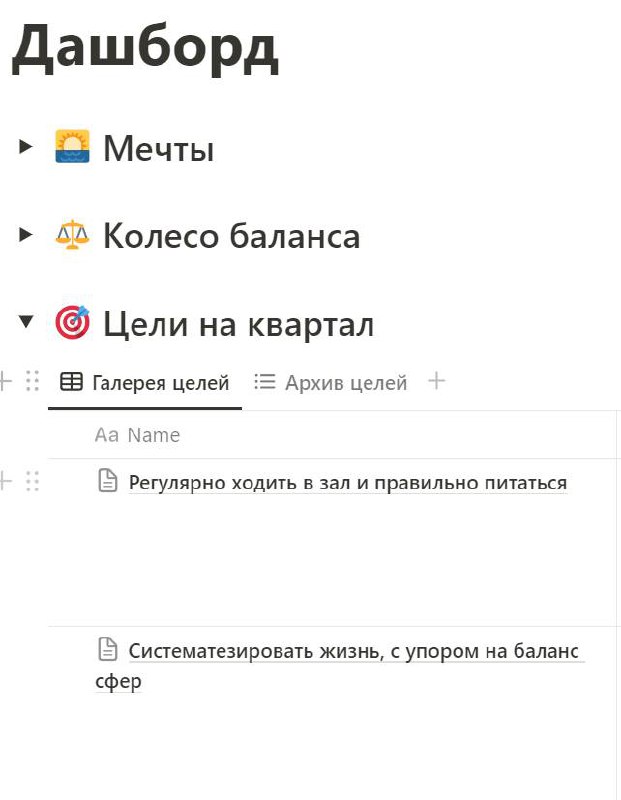Image resolution: width=621 pixels, height=800 pixels.
Task: Open the Регулярно ходить в зал page
Action: (x=347, y=483)
